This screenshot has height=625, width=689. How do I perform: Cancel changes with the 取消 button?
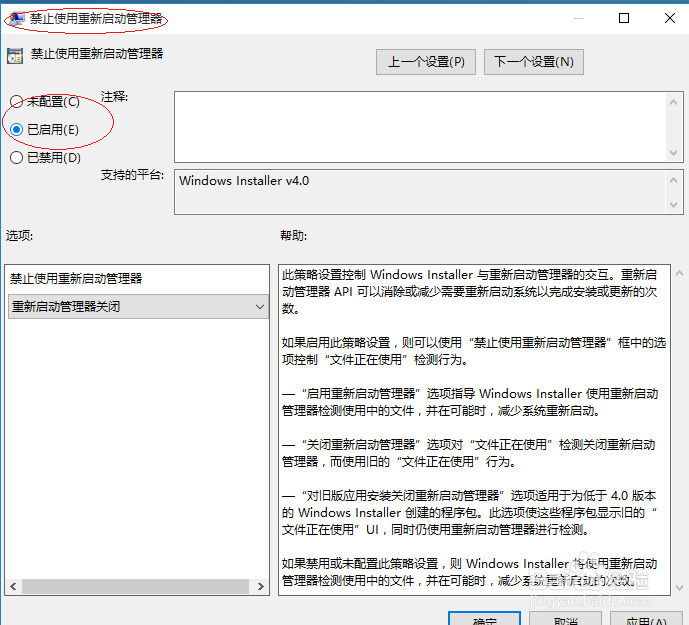pyautogui.click(x=566, y=618)
